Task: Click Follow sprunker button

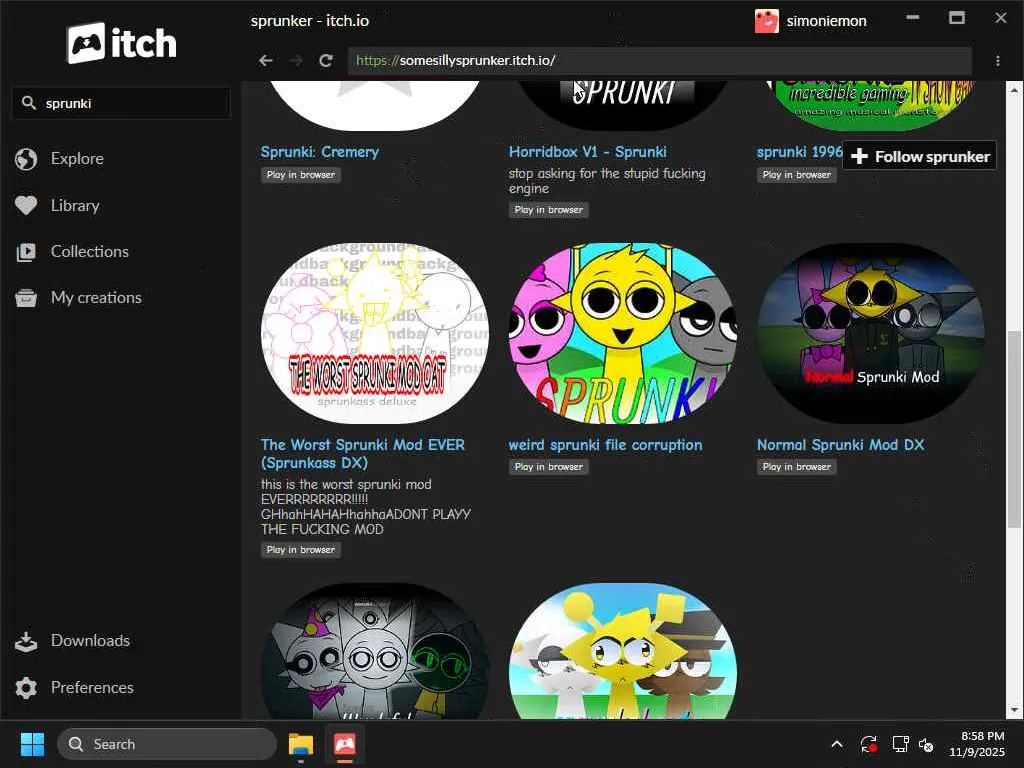Action: click(x=920, y=157)
